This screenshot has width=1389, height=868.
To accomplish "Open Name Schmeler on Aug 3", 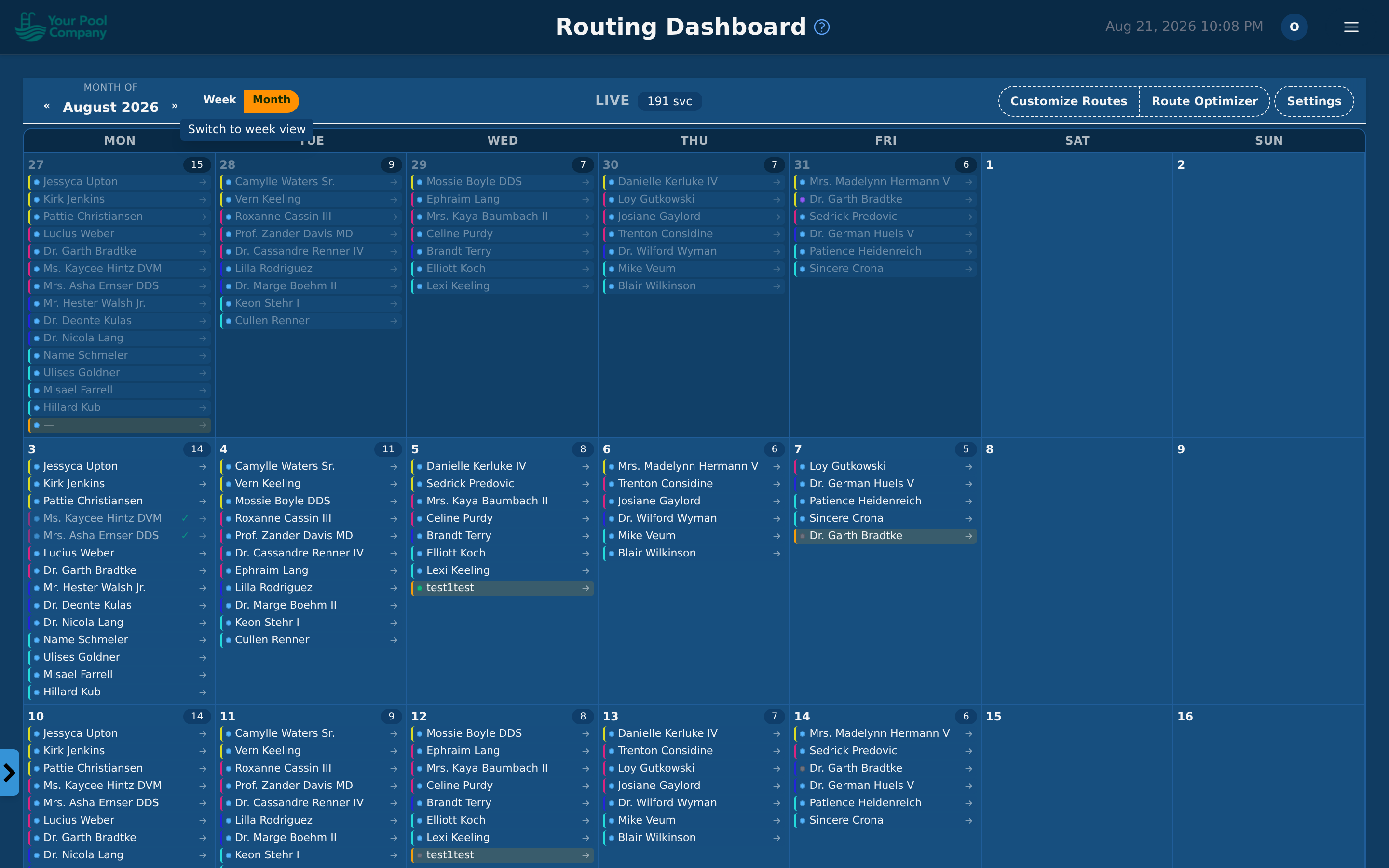I will coord(120,640).
